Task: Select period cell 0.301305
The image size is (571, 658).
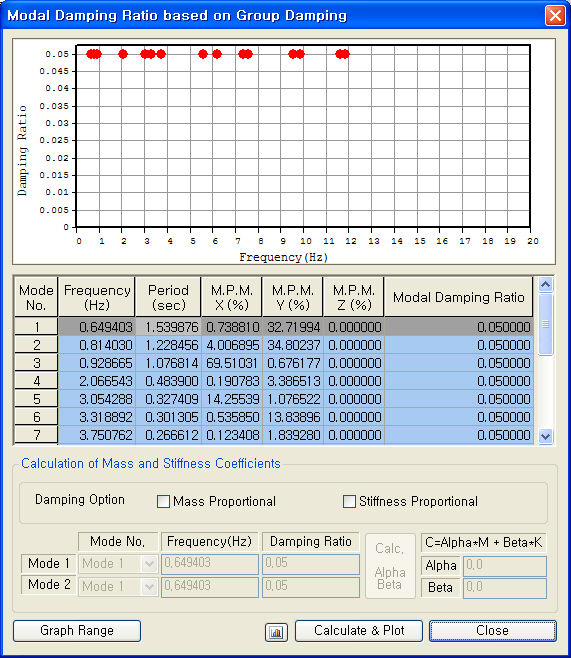Action: (x=168, y=417)
